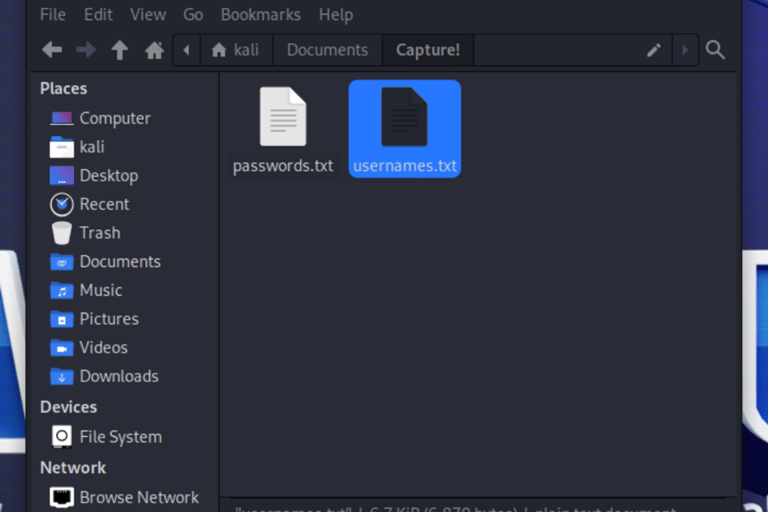Select the passwords.txt file icon
The width and height of the screenshot is (768, 512).
tap(283, 117)
